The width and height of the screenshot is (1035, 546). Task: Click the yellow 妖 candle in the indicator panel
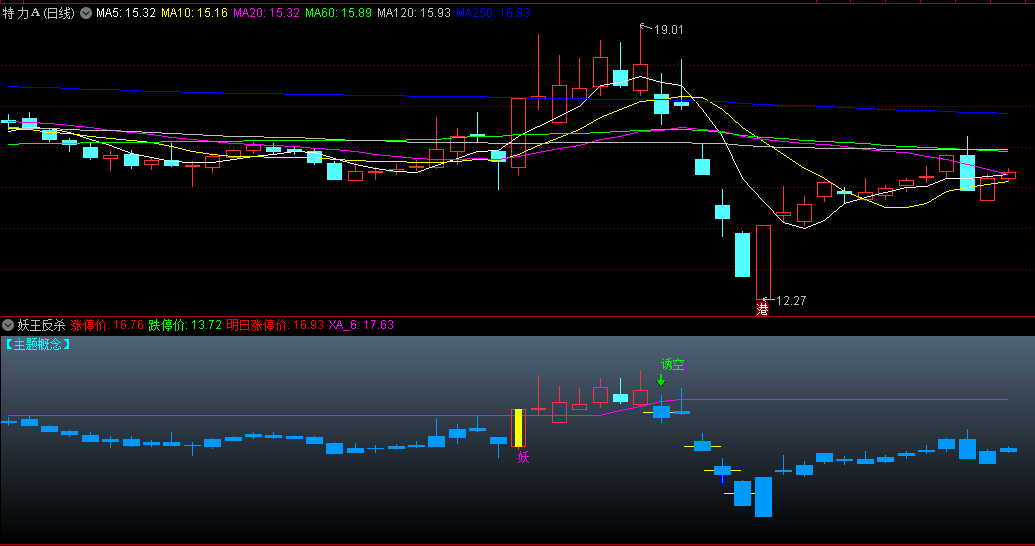[x=519, y=428]
